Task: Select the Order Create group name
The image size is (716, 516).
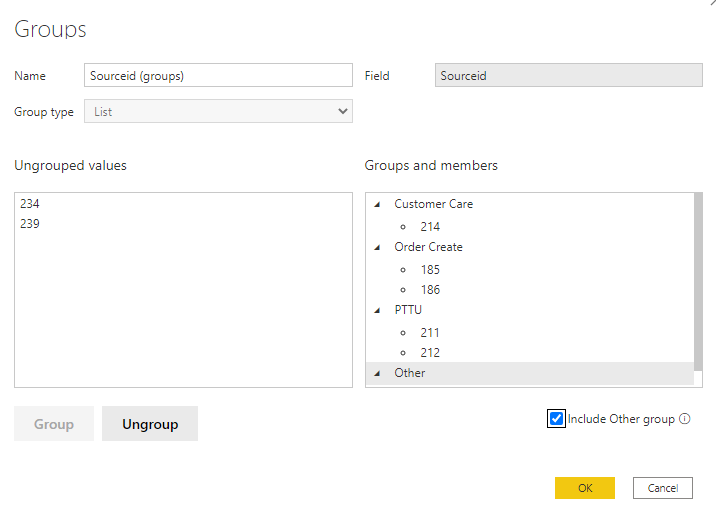Action: (x=428, y=247)
